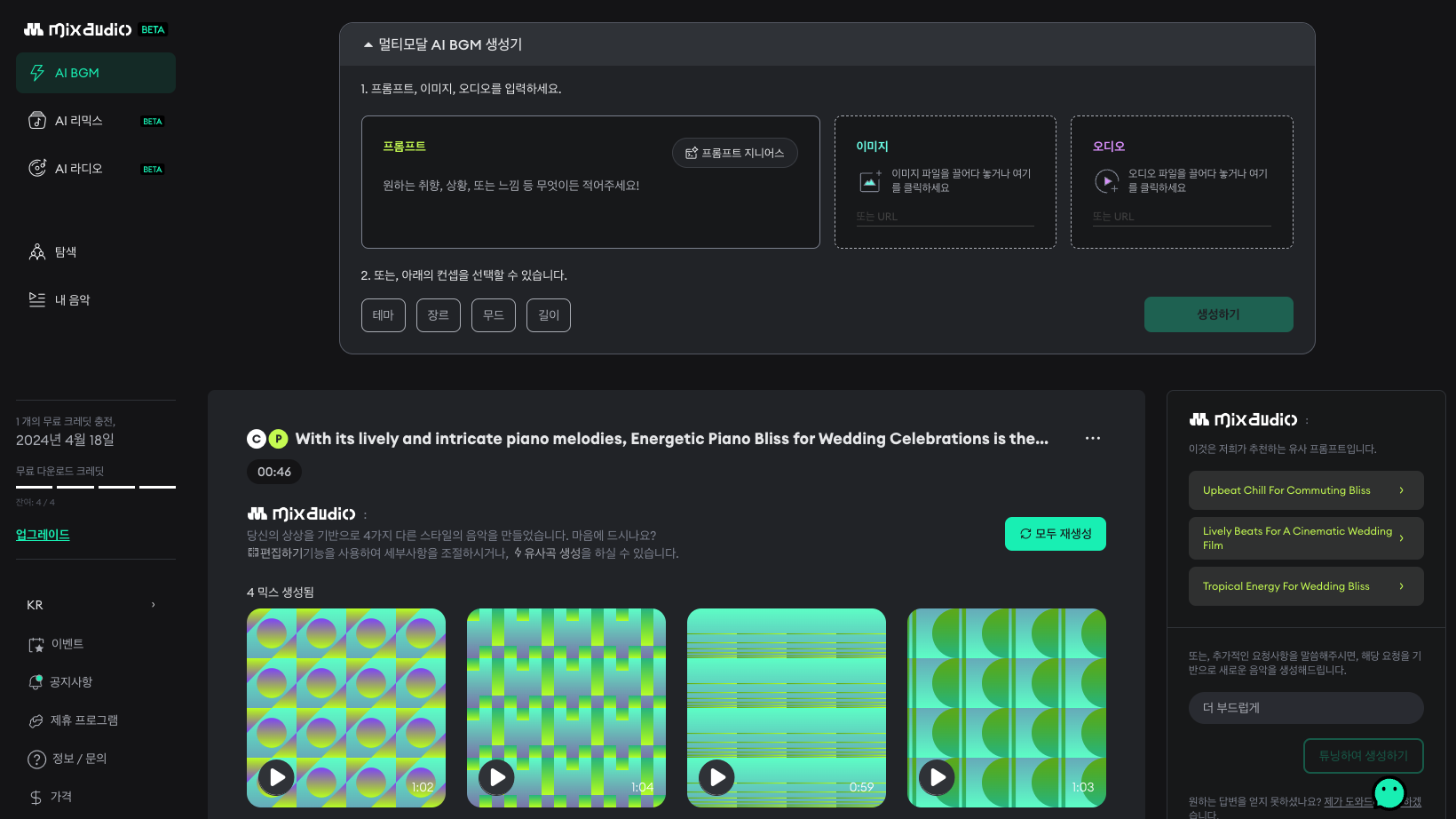Select the 테마 concept chip
1456x819 pixels.
click(383, 315)
